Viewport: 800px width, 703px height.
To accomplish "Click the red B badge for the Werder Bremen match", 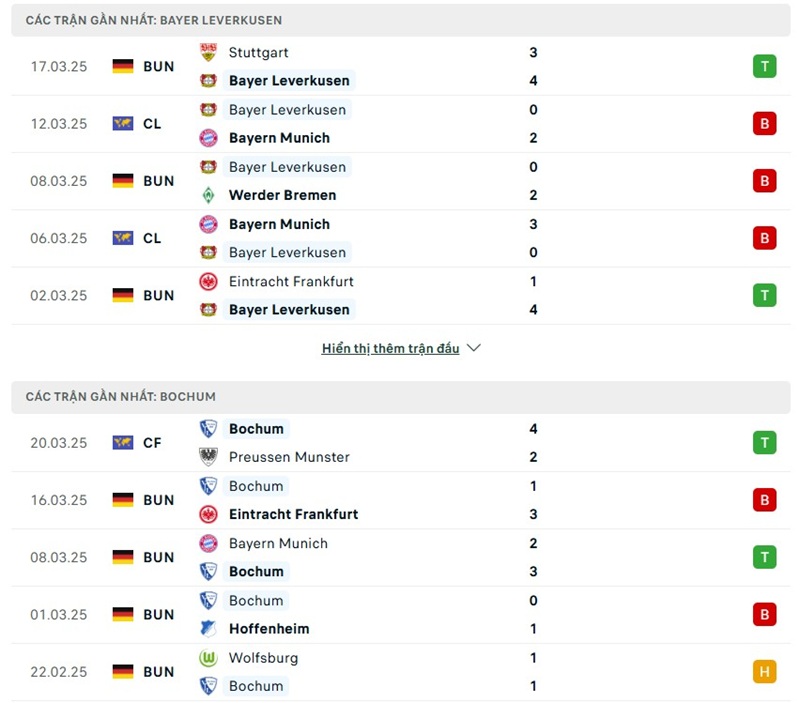I will [765, 181].
